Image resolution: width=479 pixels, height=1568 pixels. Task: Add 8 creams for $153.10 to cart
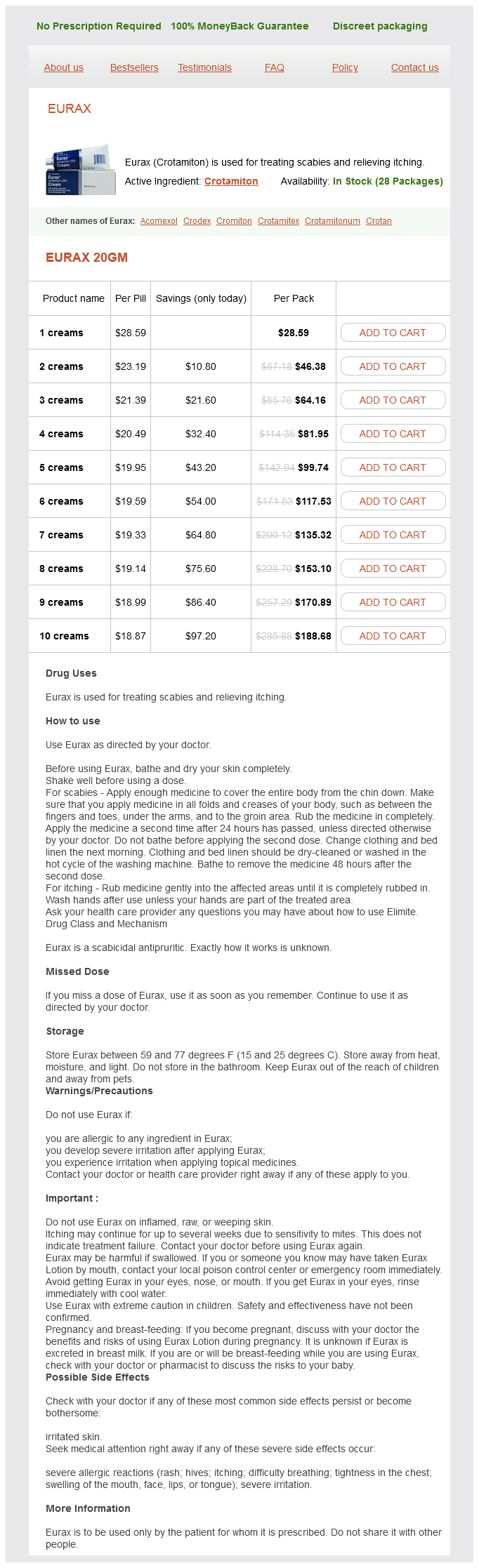(x=393, y=569)
